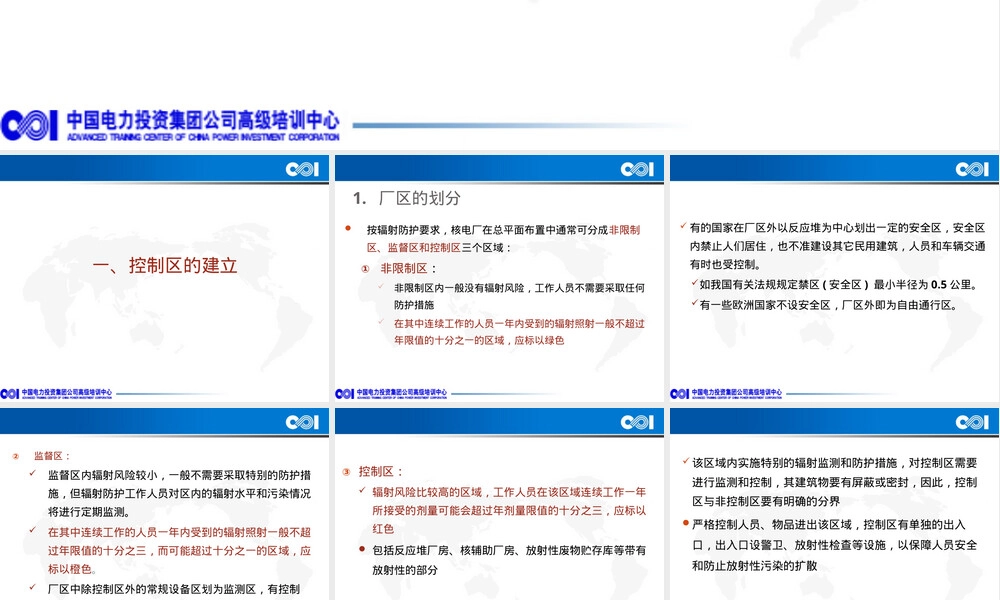Click the text ① 非限制区：
Image resolution: width=1000 pixels, height=600 pixels.
tap(399, 268)
